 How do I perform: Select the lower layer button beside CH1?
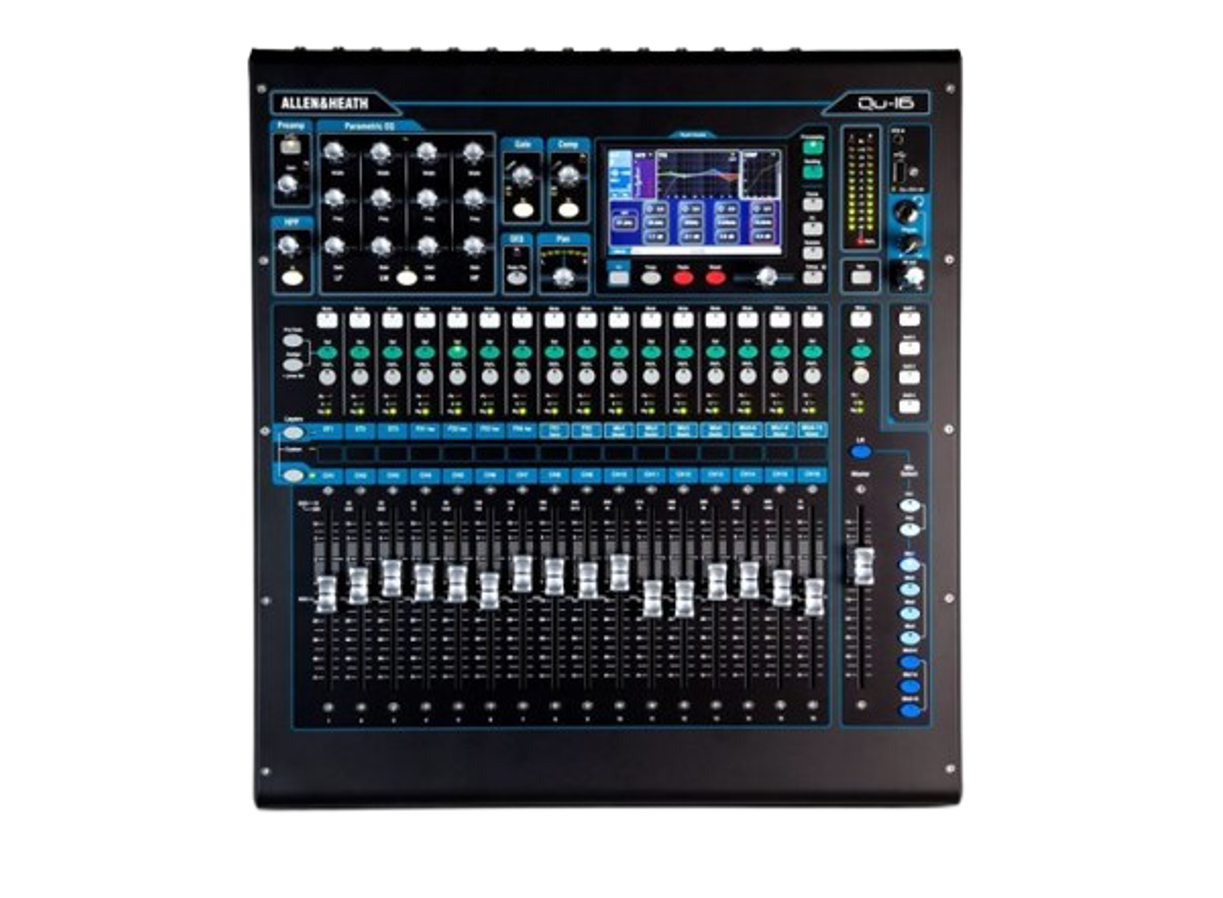pyautogui.click(x=293, y=475)
